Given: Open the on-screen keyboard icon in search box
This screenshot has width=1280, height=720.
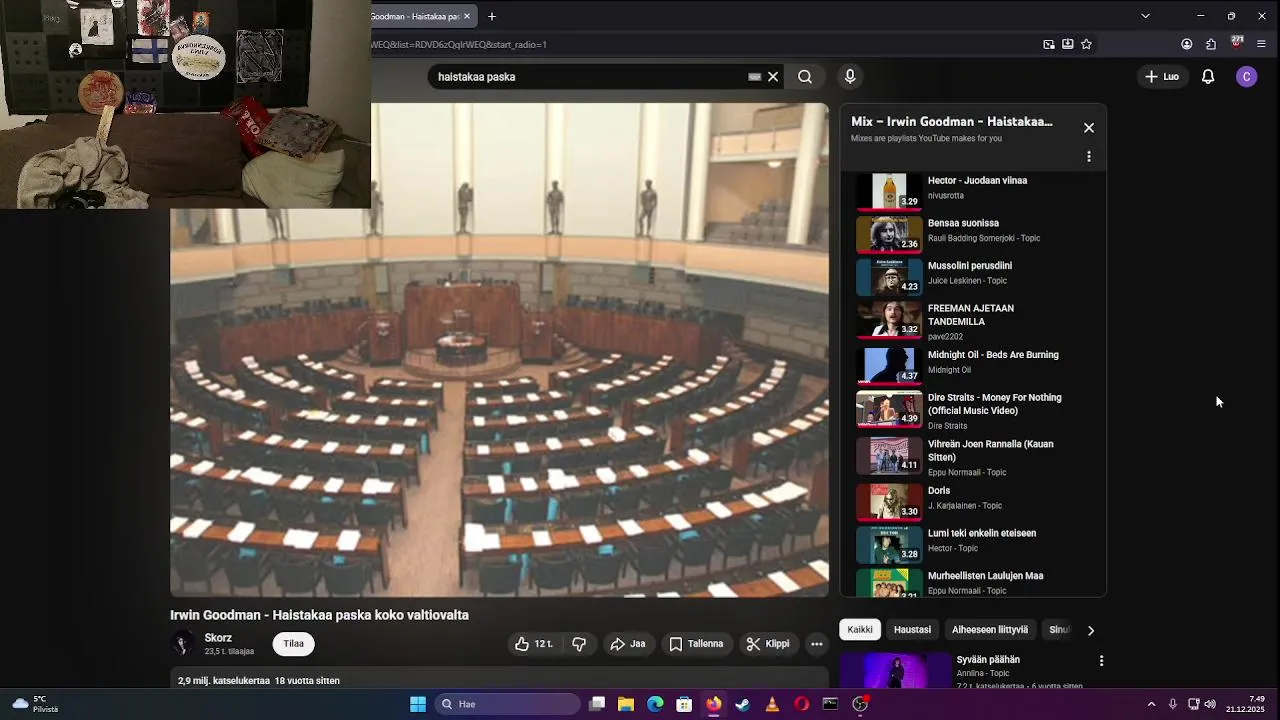Looking at the screenshot, I should pos(755,77).
